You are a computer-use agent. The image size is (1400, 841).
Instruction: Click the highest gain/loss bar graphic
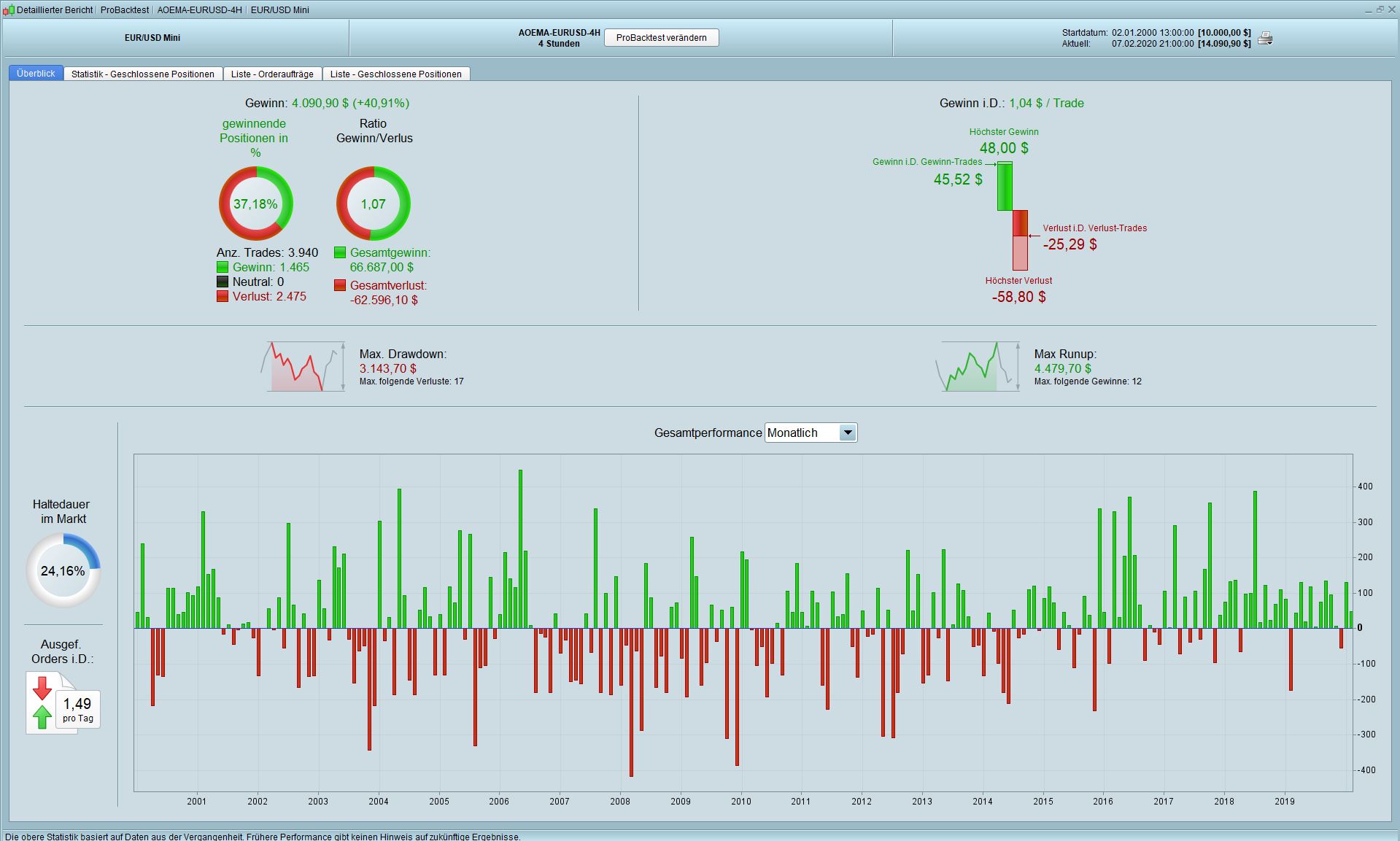(1013, 216)
